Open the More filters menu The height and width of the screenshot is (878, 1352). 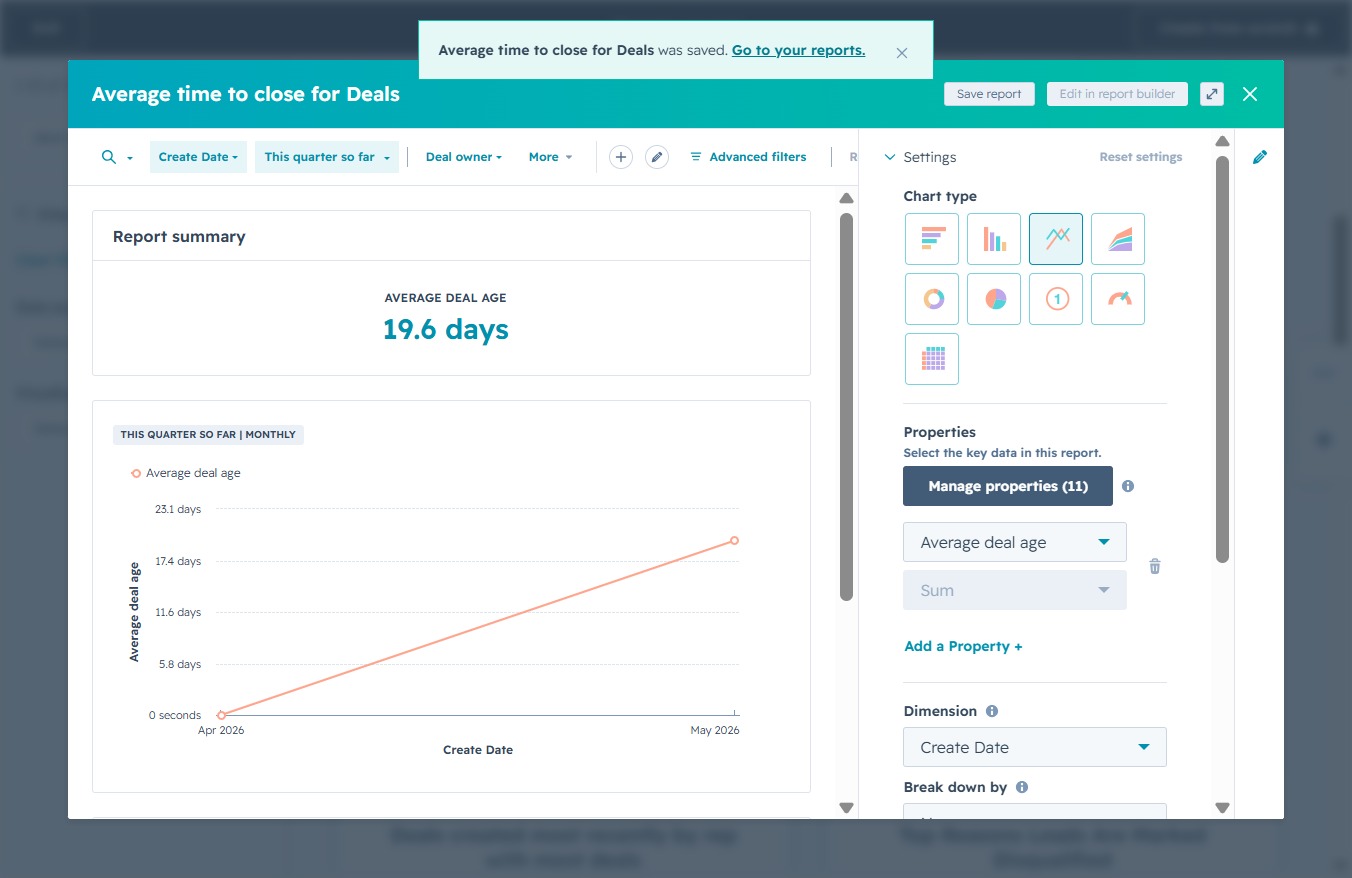click(x=550, y=157)
